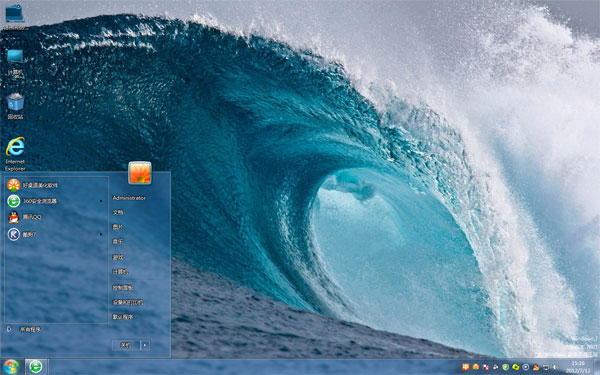Viewport: 600px width, 375px height.
Task: Open the Administrator folder desktop icon
Action: [x=15, y=17]
